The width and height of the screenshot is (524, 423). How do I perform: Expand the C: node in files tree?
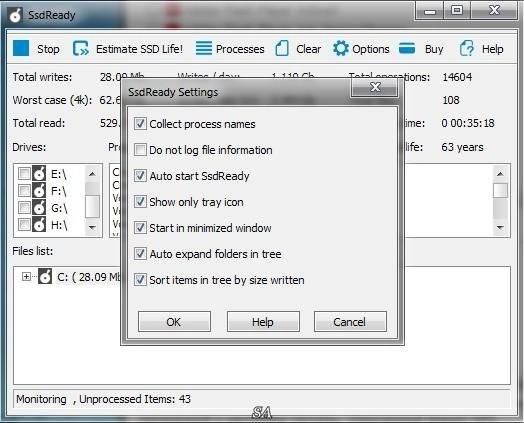[x=26, y=276]
